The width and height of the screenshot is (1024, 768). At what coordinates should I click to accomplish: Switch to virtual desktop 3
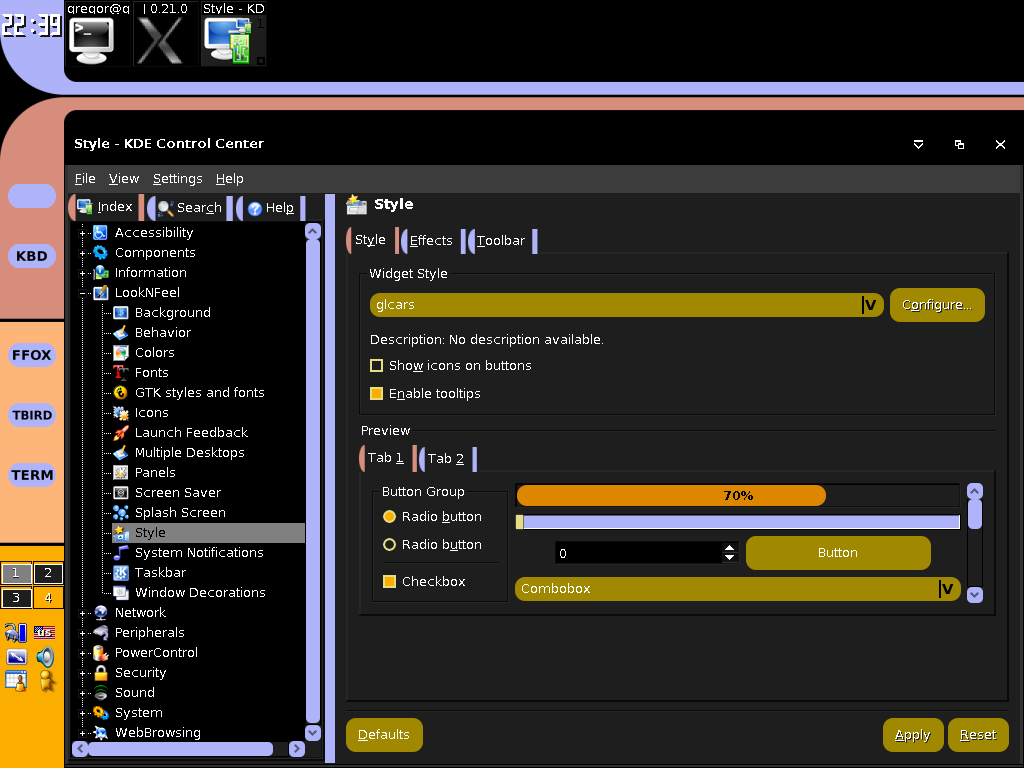click(x=16, y=598)
